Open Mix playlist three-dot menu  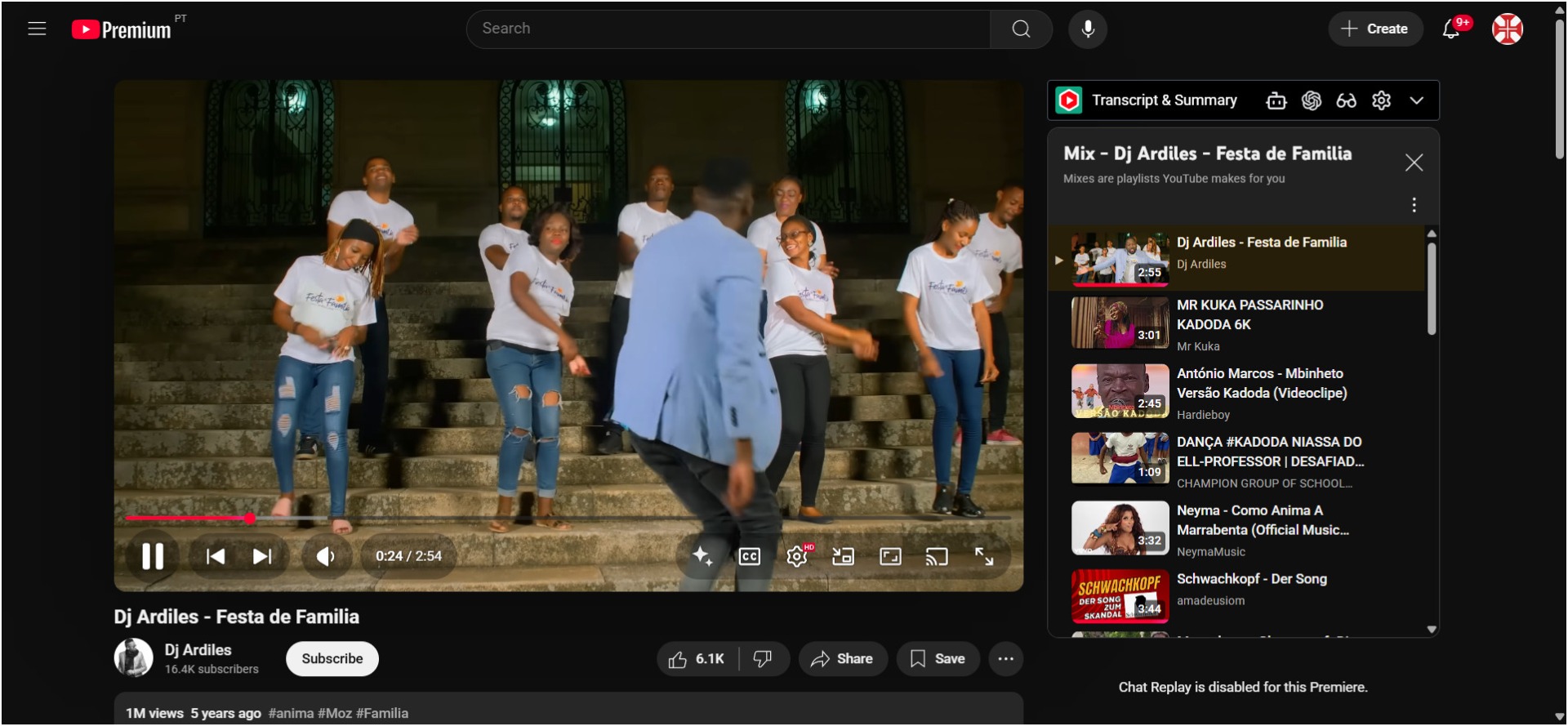click(1414, 205)
